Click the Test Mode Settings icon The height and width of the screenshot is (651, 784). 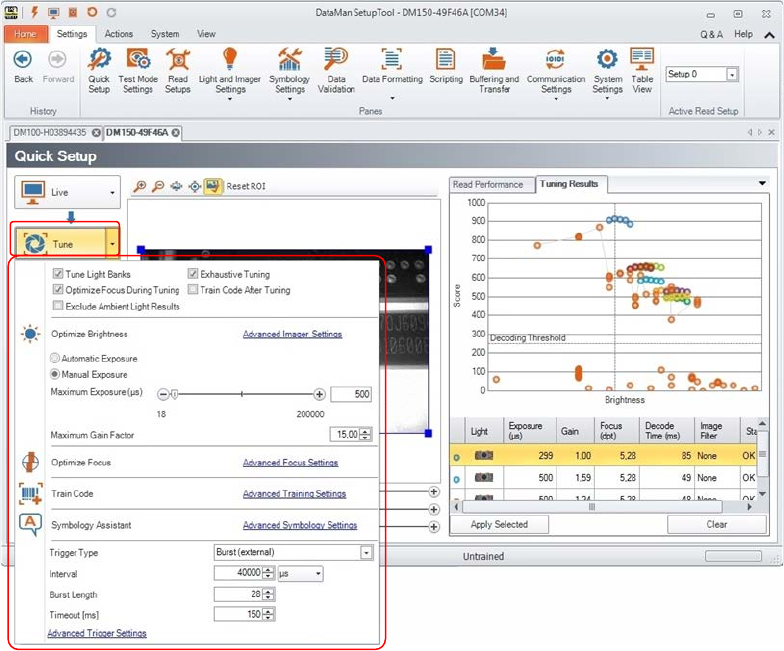(x=138, y=69)
